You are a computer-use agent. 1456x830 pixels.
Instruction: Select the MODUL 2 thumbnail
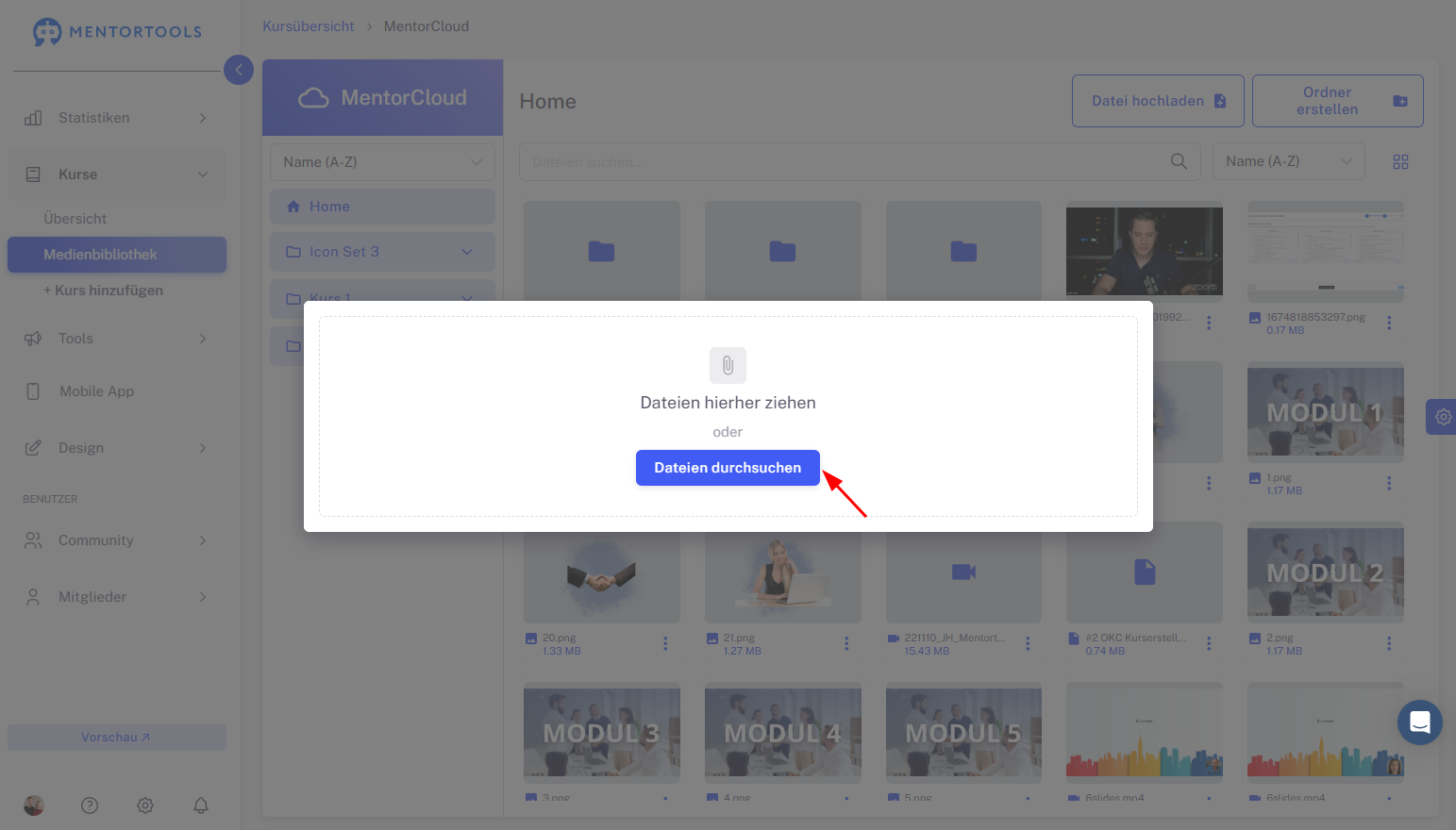point(1326,573)
